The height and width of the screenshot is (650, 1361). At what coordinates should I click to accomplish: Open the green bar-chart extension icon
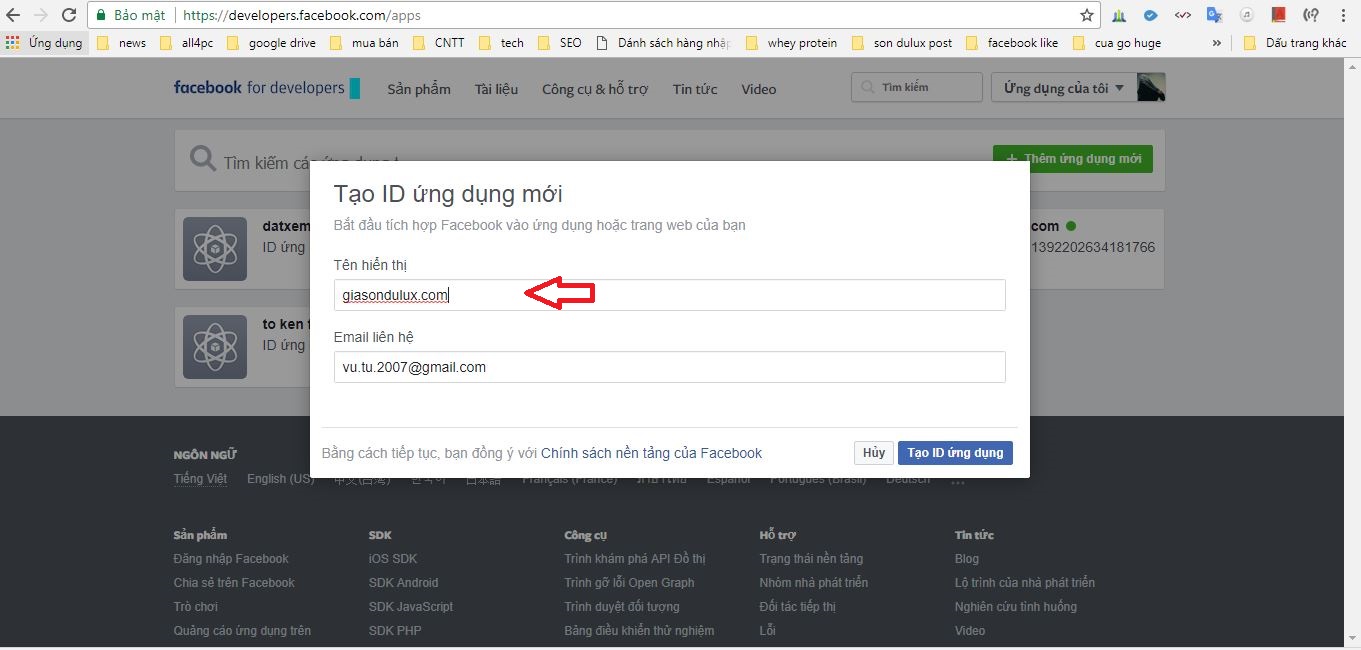(x=1119, y=16)
